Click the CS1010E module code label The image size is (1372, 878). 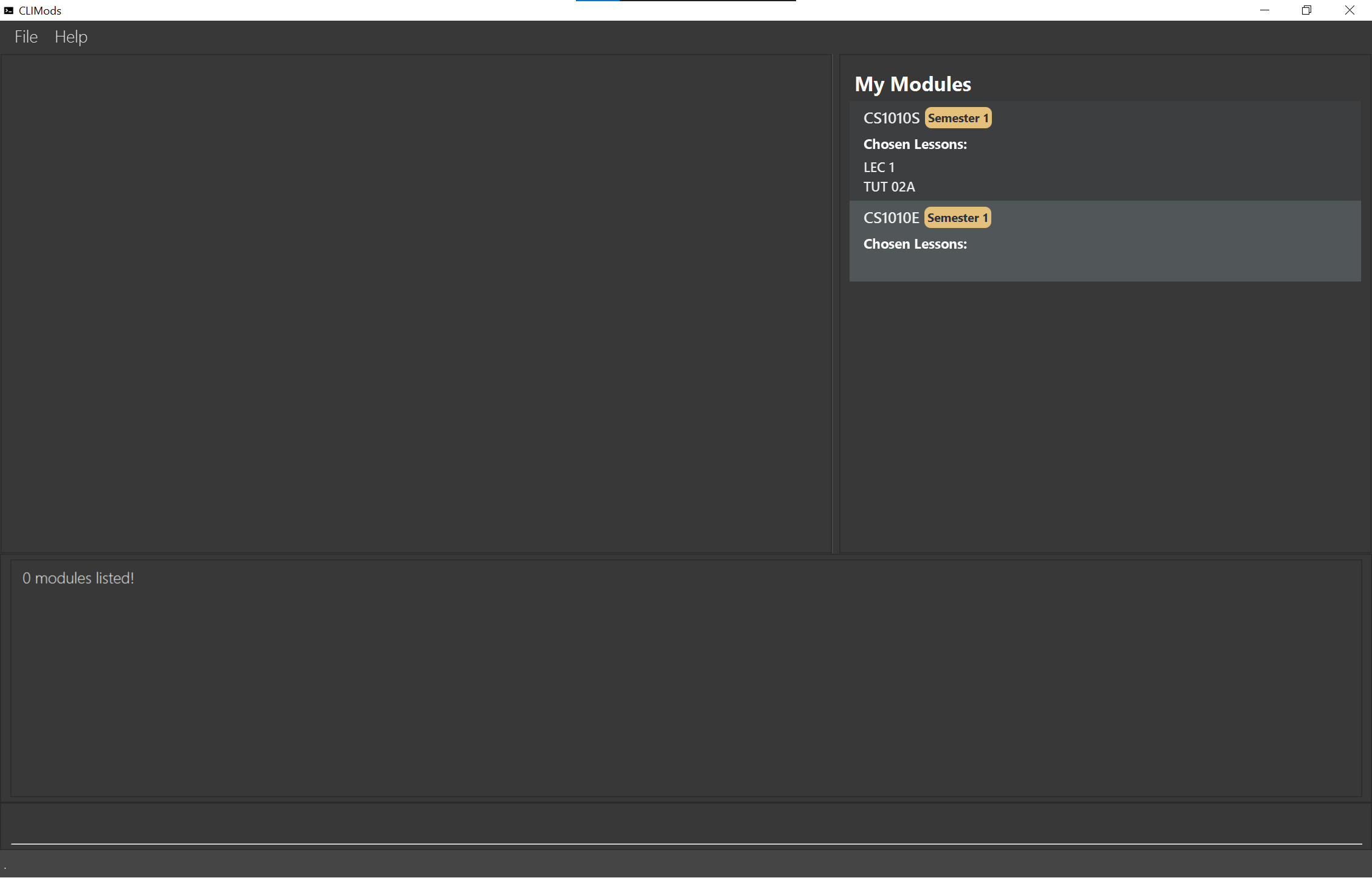click(x=891, y=218)
